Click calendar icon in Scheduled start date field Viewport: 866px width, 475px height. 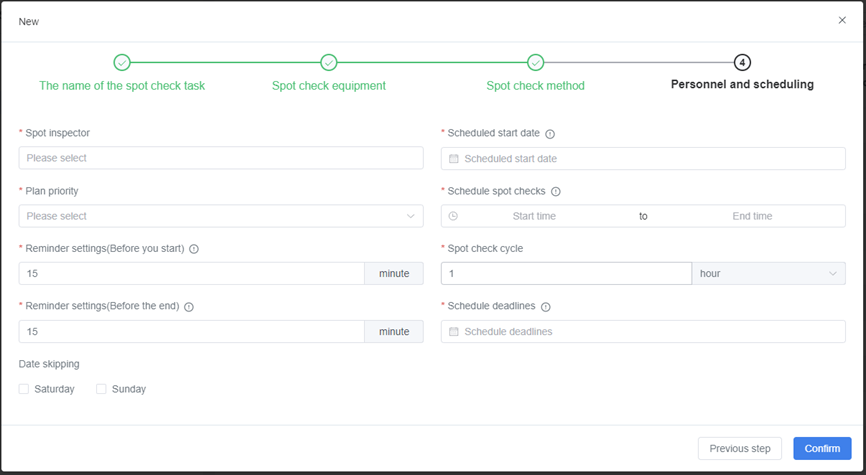click(x=453, y=159)
